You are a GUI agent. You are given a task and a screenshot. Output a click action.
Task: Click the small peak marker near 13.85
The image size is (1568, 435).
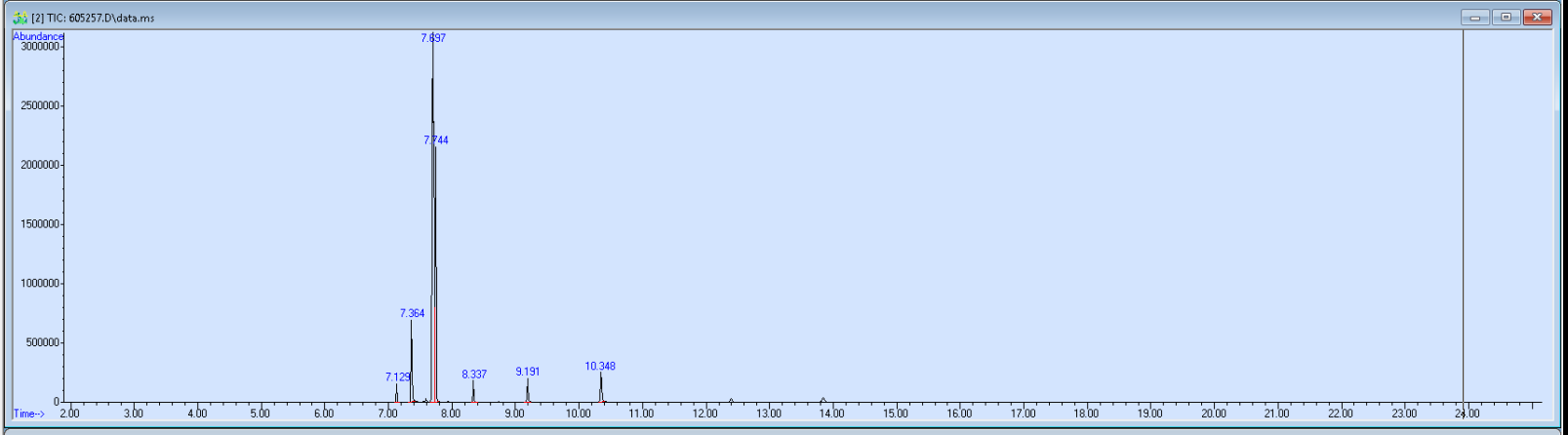[823, 399]
